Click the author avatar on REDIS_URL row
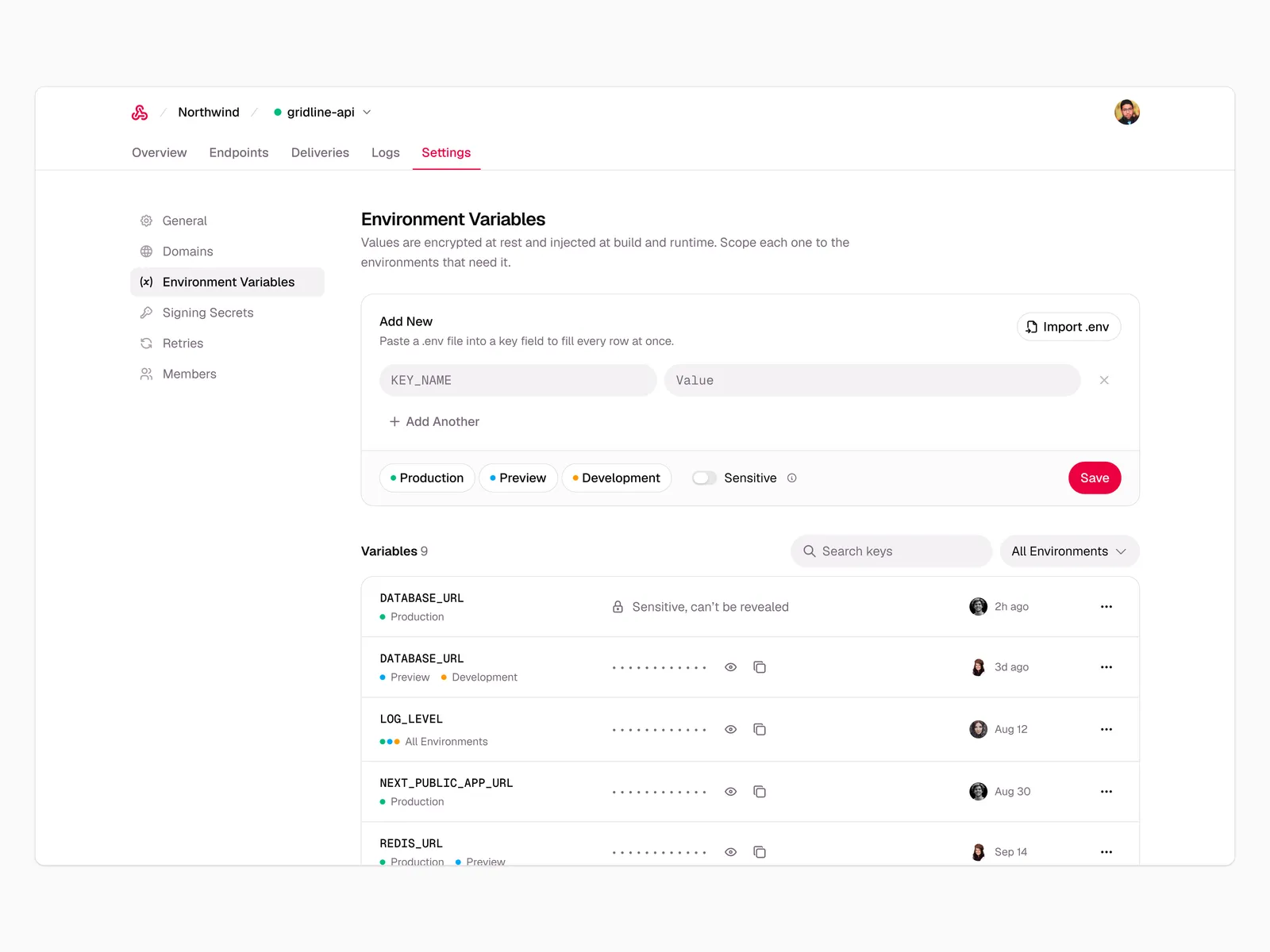1270x952 pixels. click(x=978, y=852)
